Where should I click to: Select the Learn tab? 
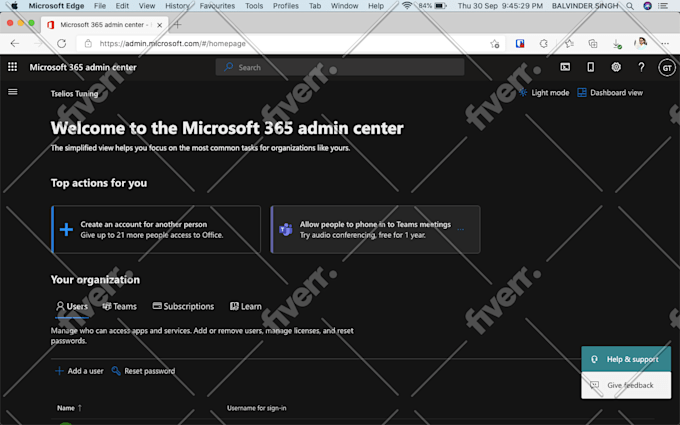coord(245,306)
